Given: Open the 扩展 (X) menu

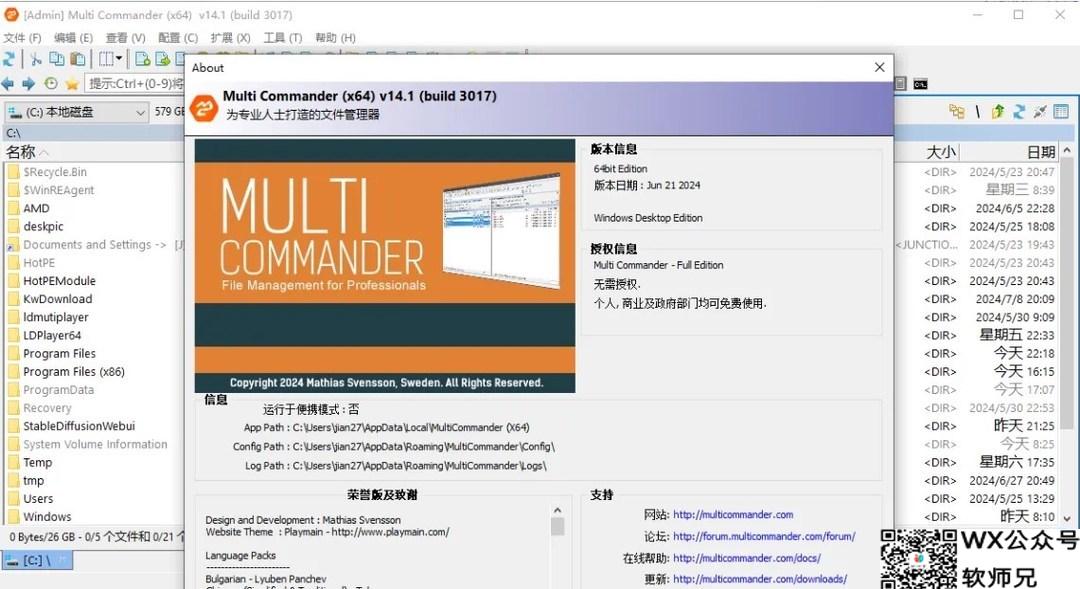Looking at the screenshot, I should tap(230, 38).
